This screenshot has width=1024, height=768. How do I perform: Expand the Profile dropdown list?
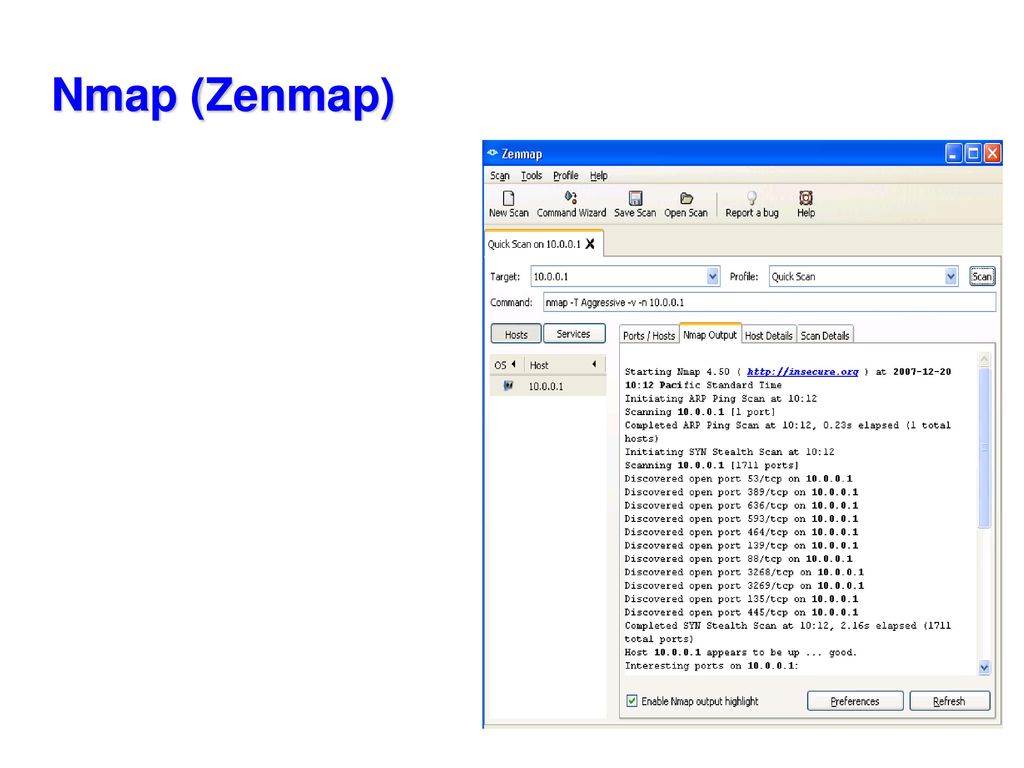(x=951, y=277)
